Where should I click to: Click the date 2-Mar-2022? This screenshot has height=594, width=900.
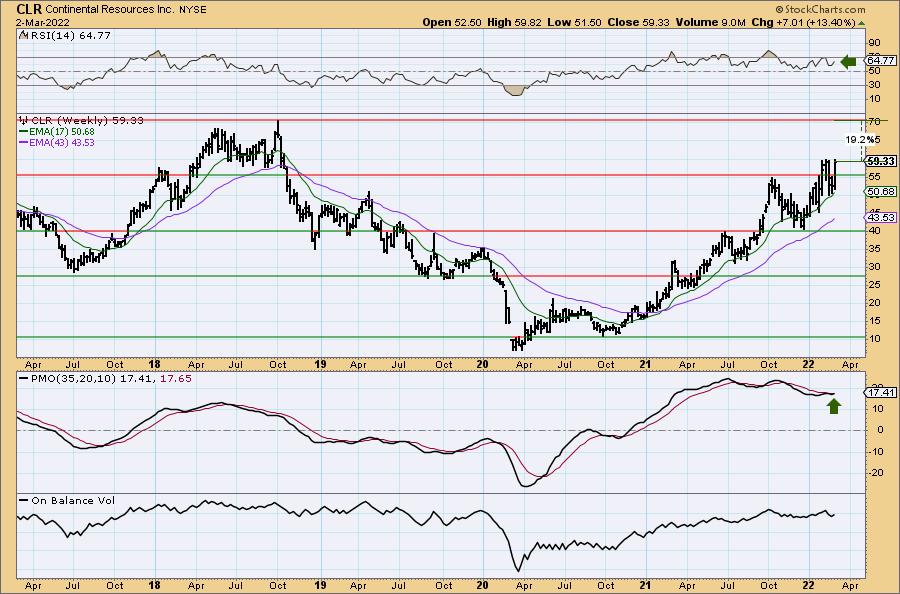pos(43,22)
